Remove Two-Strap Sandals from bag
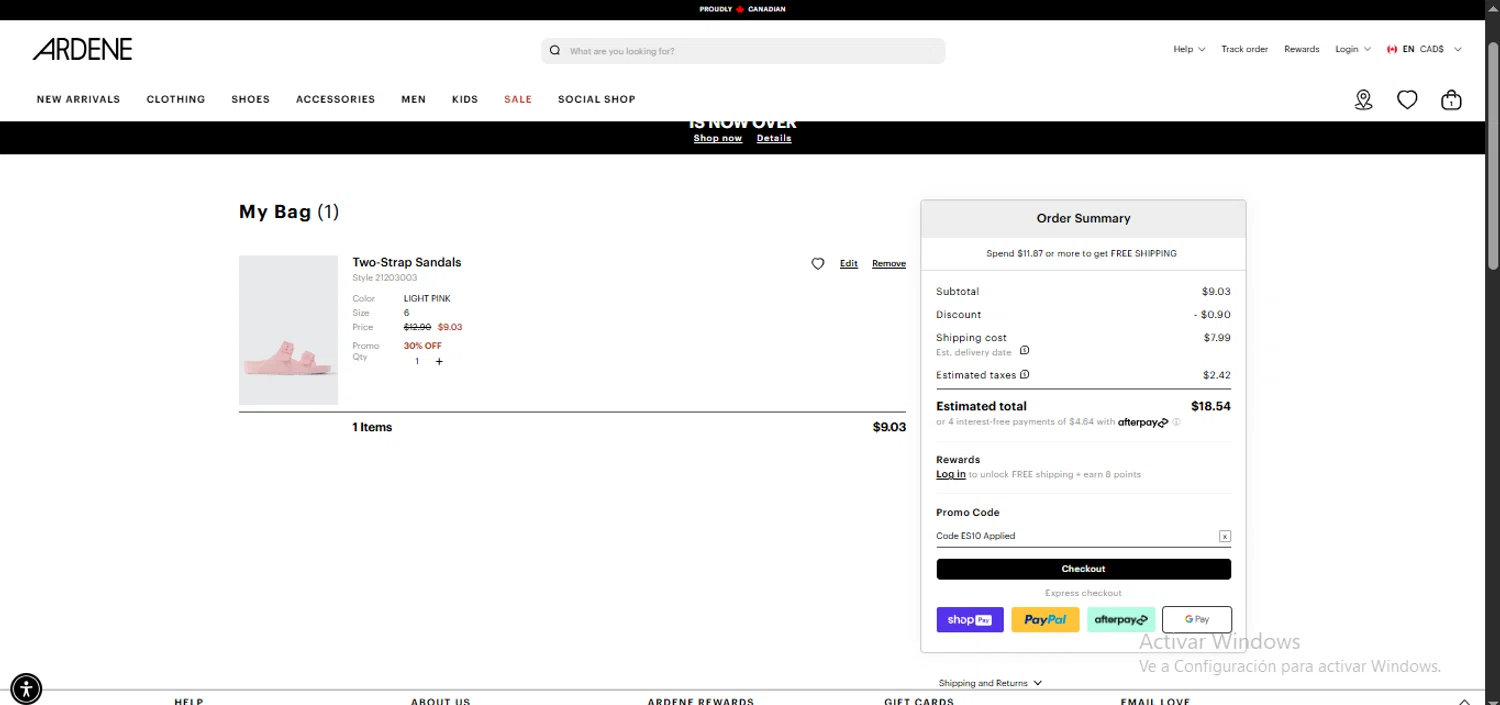Viewport: 1500px width, 705px height. pos(889,264)
